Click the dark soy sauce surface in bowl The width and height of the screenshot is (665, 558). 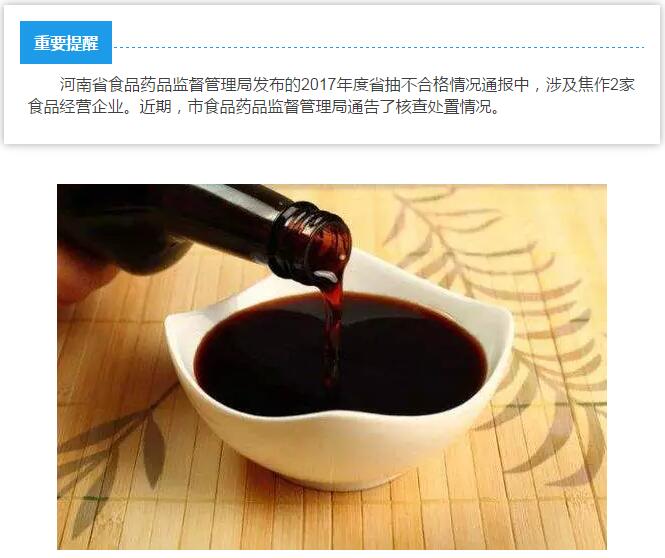point(263,360)
